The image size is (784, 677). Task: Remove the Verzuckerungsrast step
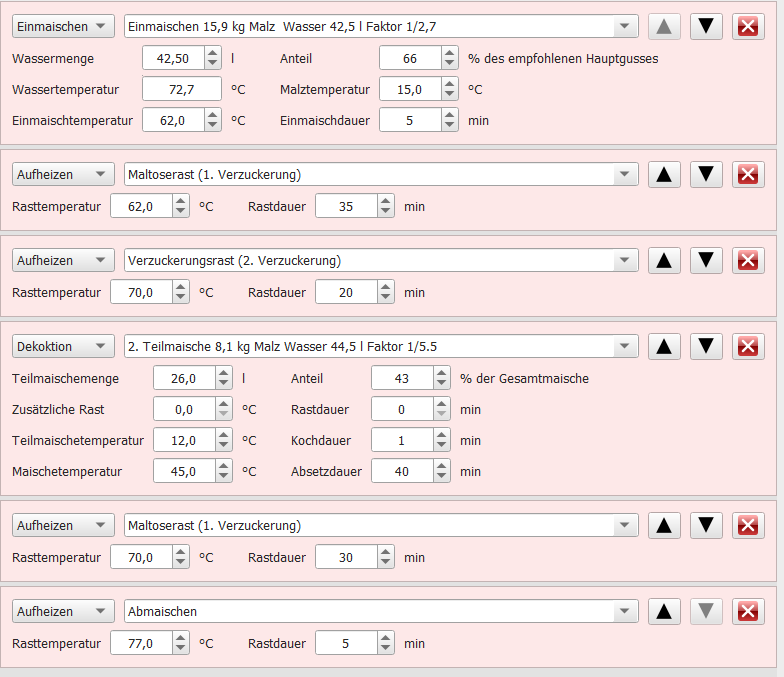click(x=748, y=260)
